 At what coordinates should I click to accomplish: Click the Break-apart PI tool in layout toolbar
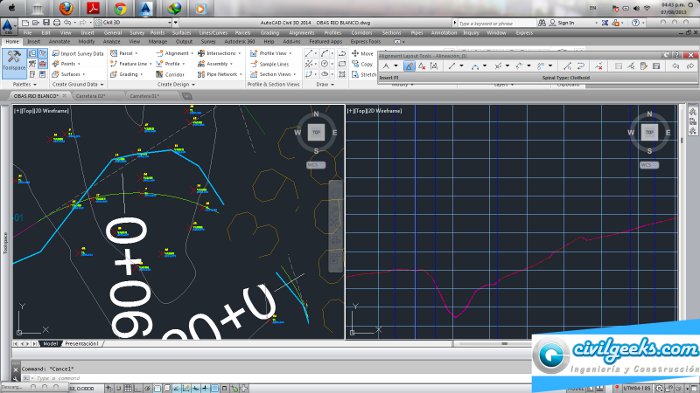tap(434, 67)
